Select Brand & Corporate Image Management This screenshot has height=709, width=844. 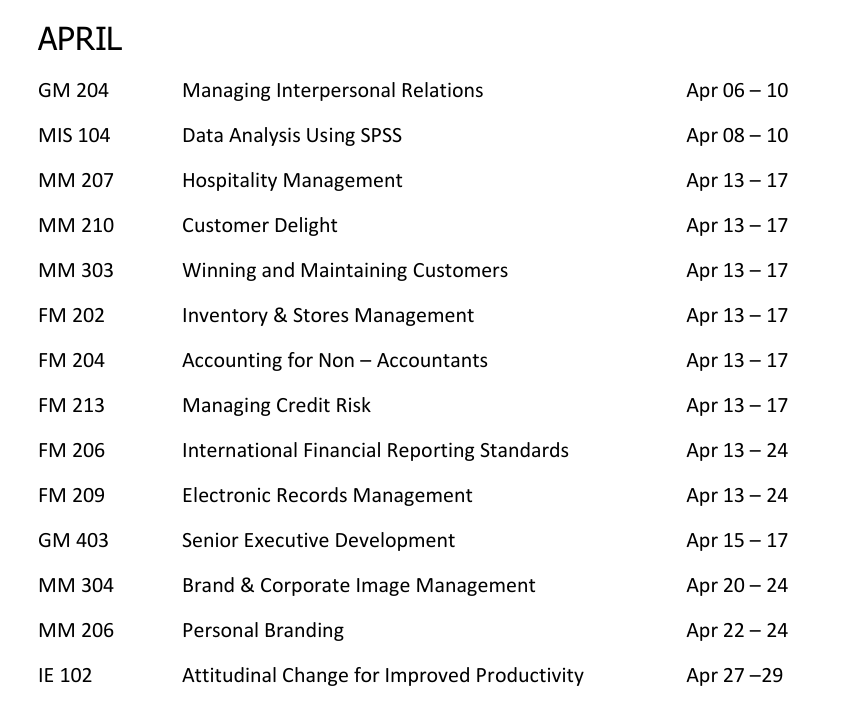click(358, 585)
